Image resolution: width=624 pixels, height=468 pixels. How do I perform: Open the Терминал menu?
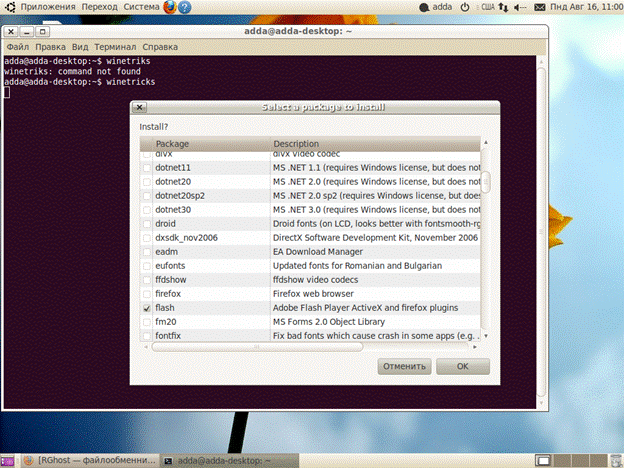(115, 47)
